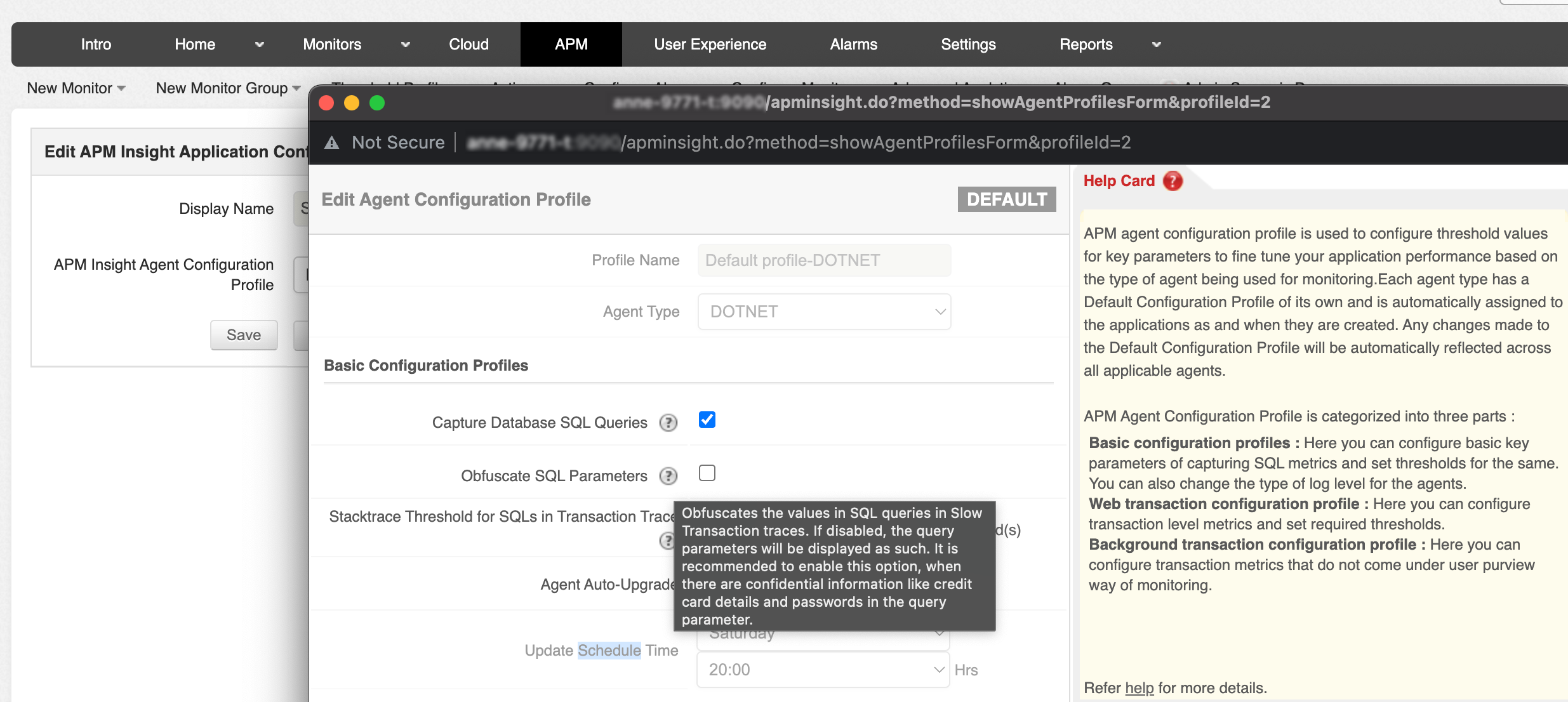Click the red Help Card question mark icon
The image size is (1568, 702).
point(1173,181)
